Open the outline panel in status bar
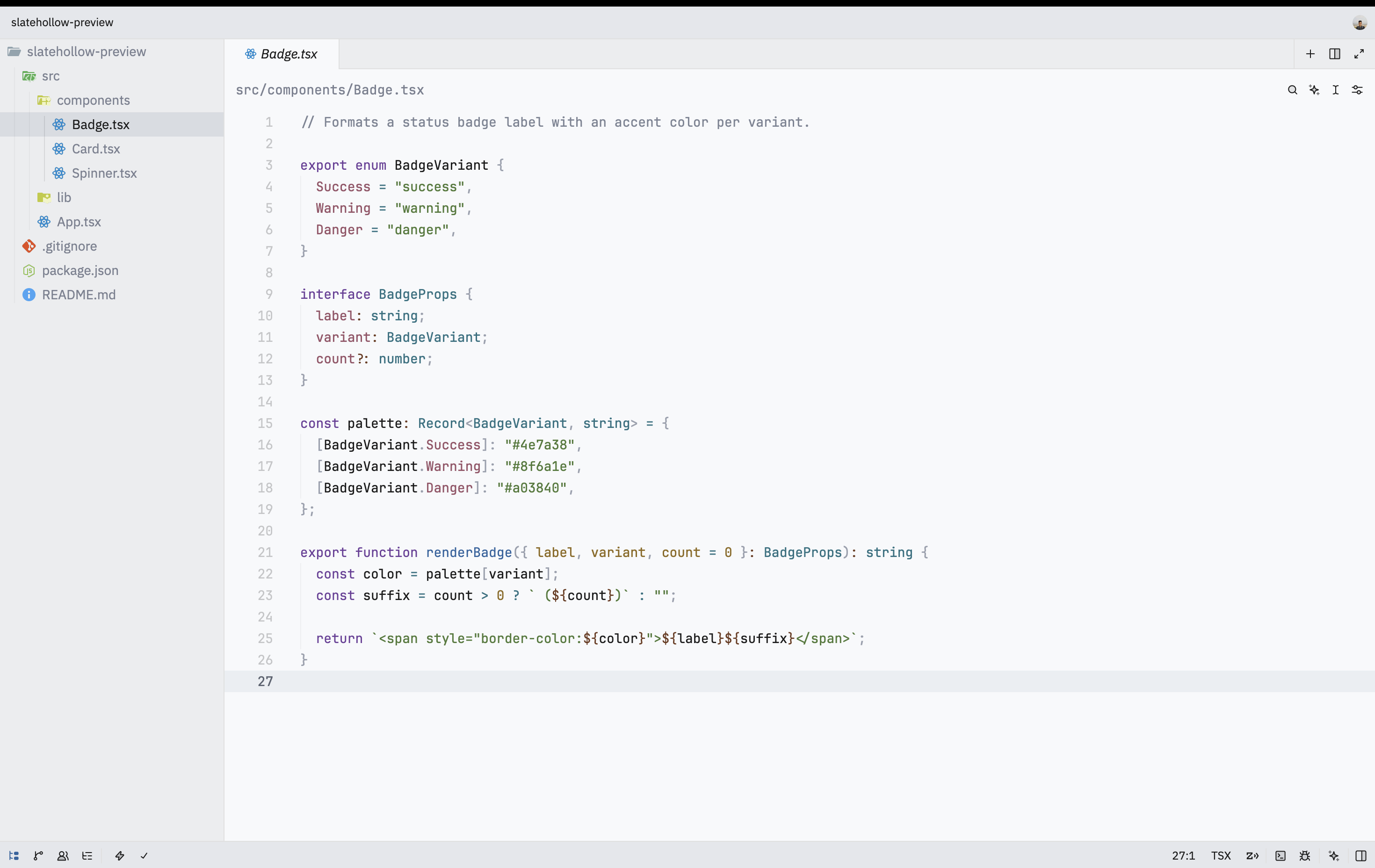Screen dimensions: 1375x868 [x=87, y=855]
